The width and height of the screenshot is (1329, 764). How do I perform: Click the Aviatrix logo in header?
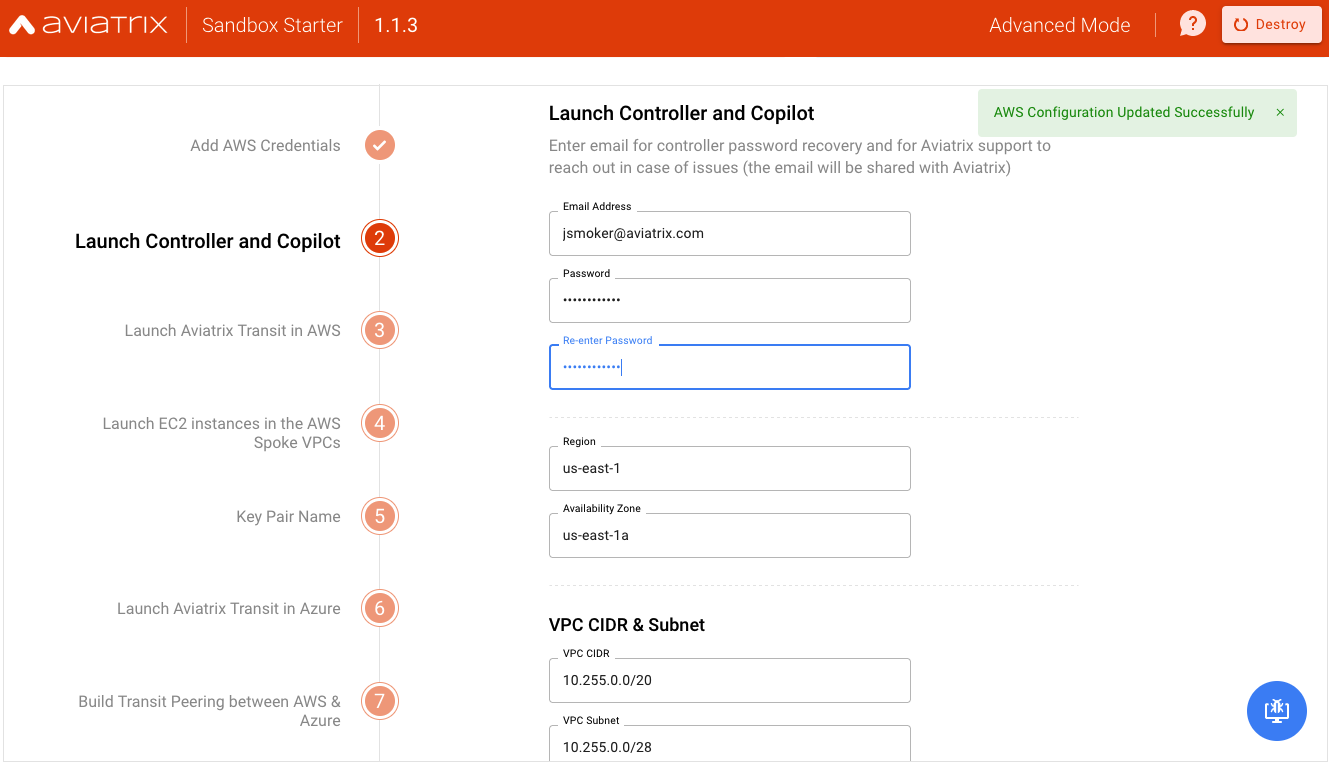[x=89, y=25]
